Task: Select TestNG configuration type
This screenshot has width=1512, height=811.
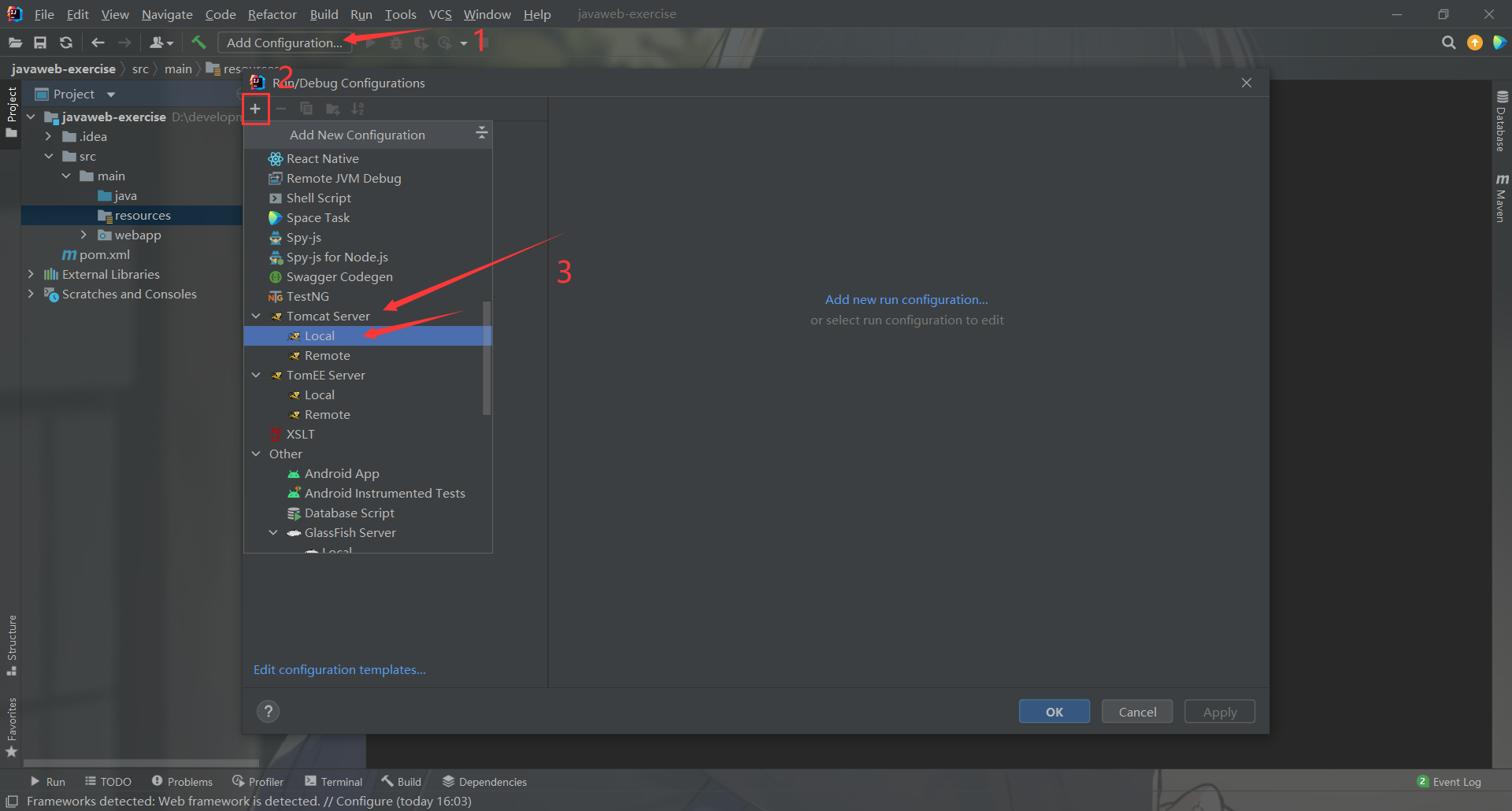Action: (368, 296)
